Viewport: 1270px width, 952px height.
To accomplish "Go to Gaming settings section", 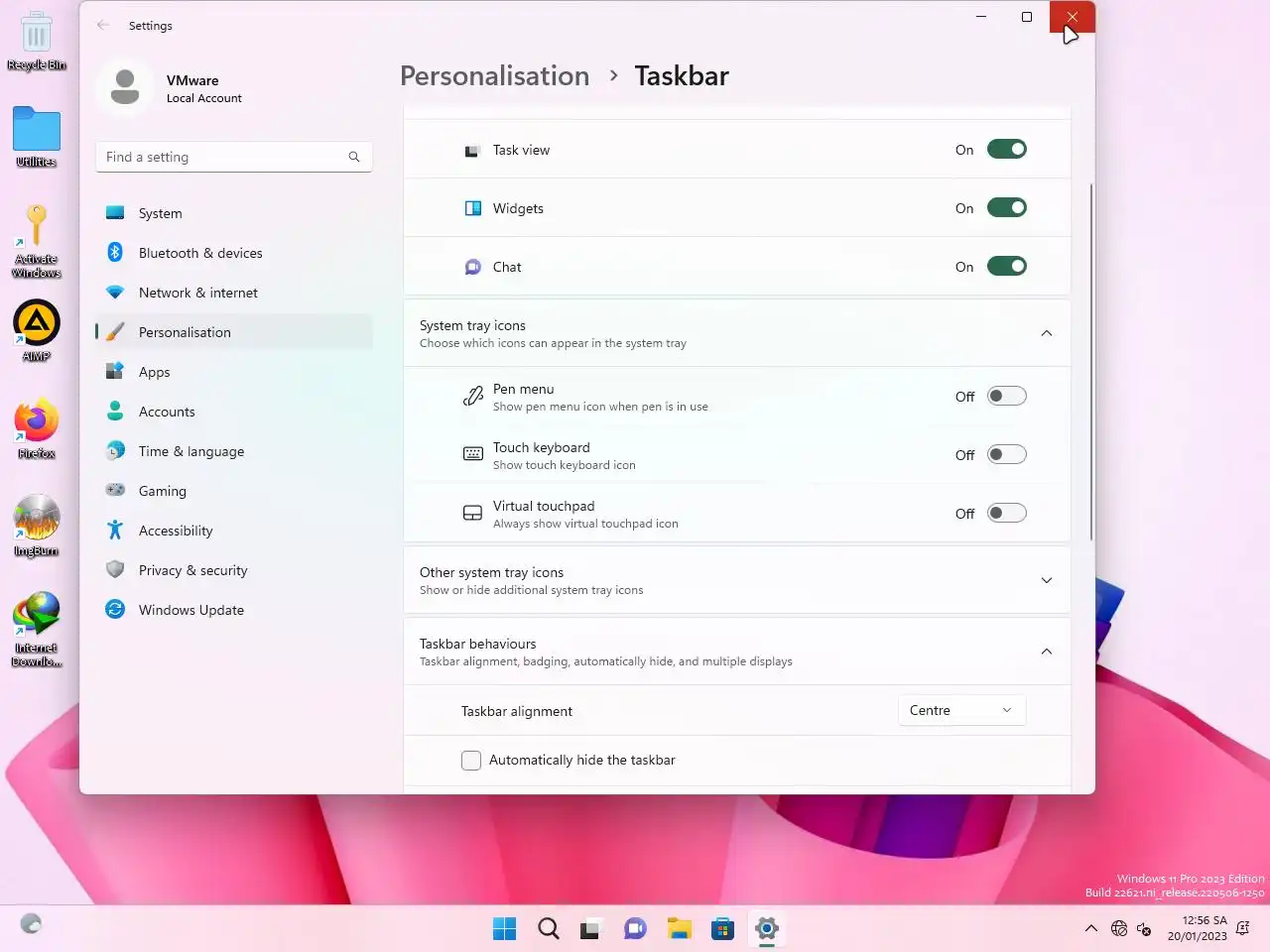I will pos(234,491).
